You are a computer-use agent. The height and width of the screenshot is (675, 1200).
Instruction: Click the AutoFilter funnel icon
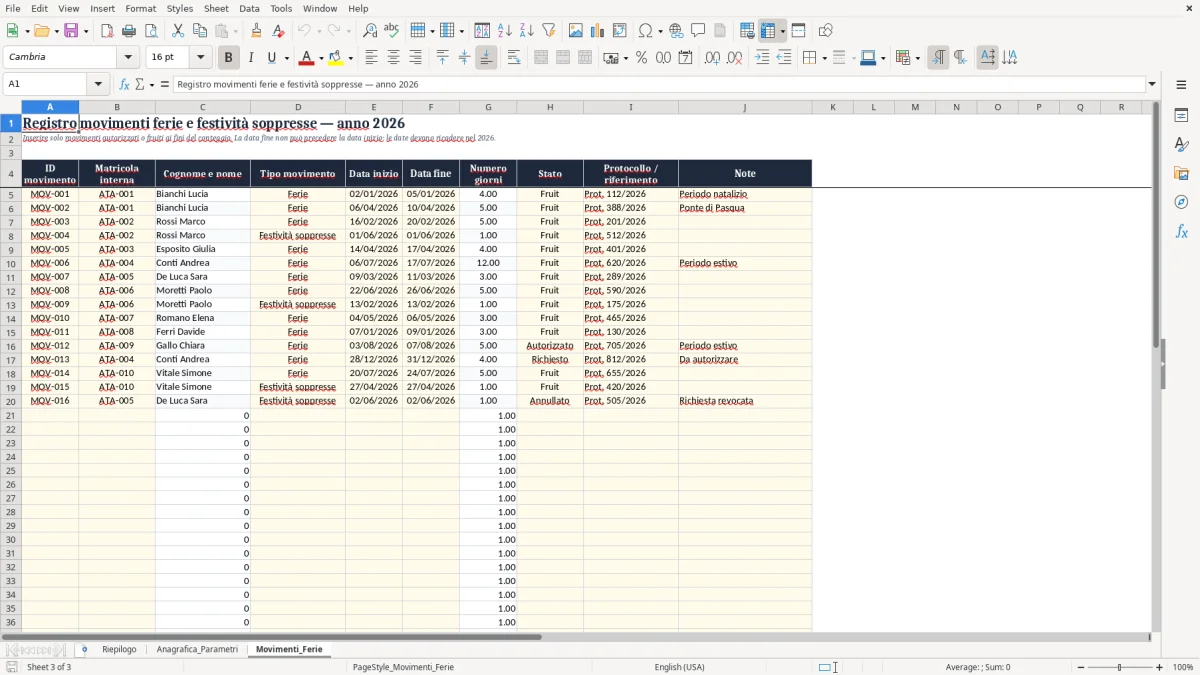(548, 31)
